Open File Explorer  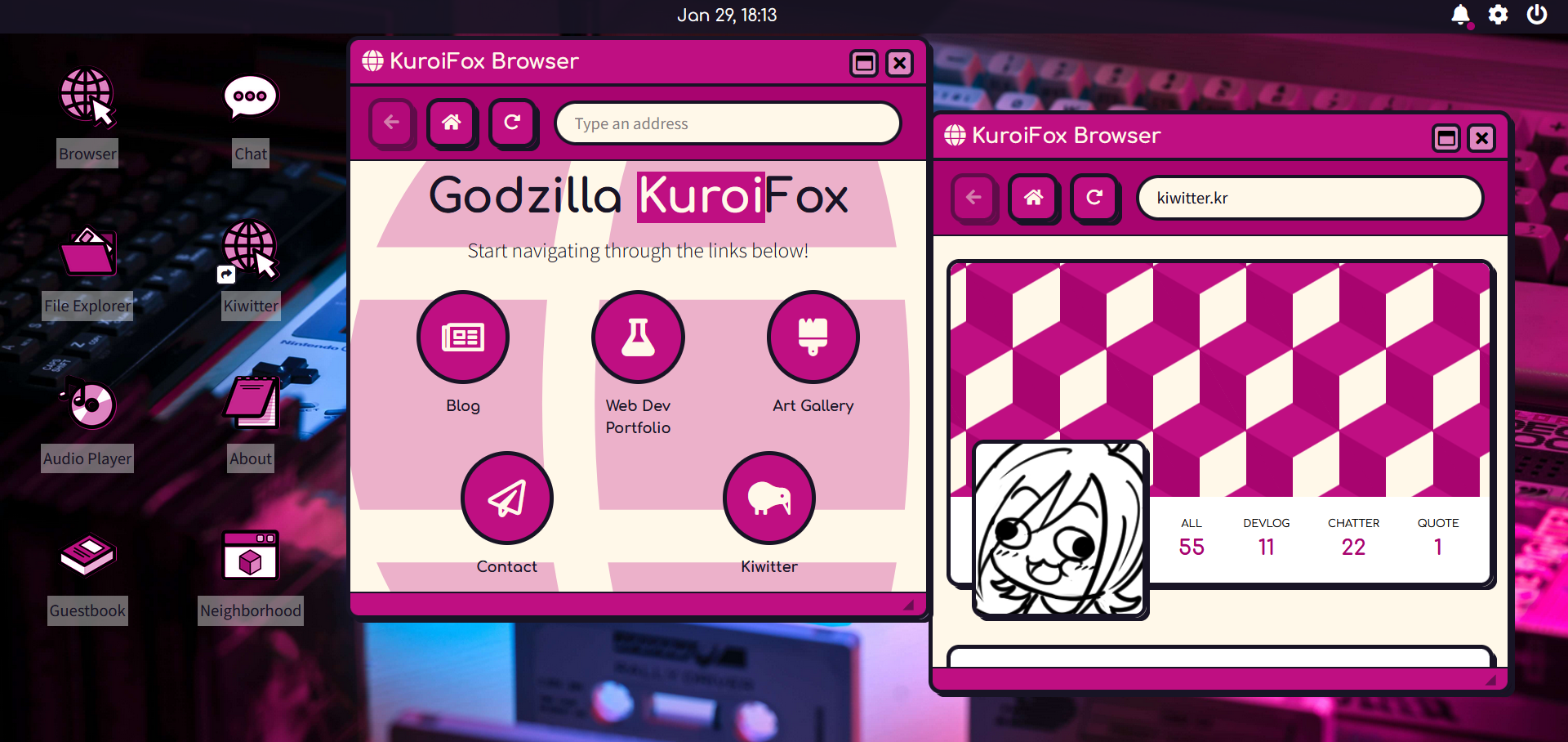(x=87, y=252)
